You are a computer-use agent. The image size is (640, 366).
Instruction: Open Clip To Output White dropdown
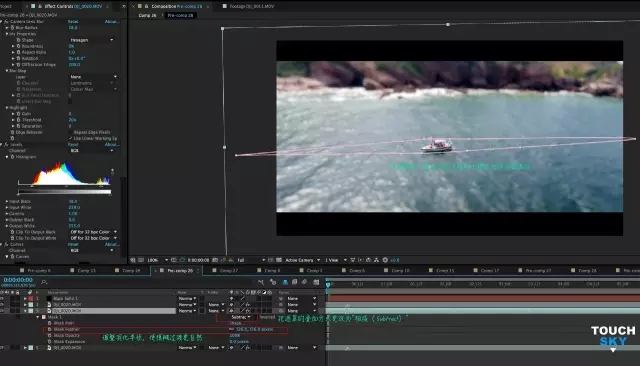click(x=93, y=238)
